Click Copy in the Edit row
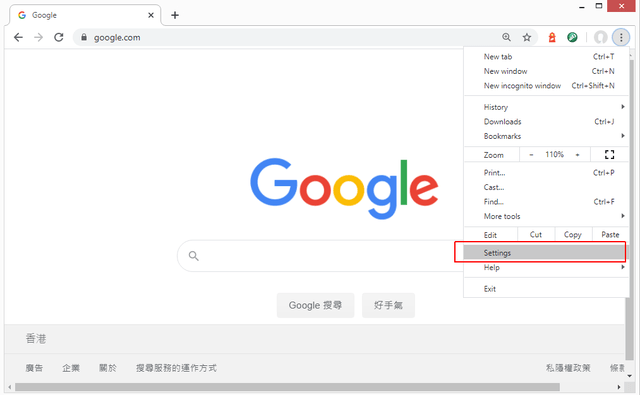 (573, 235)
